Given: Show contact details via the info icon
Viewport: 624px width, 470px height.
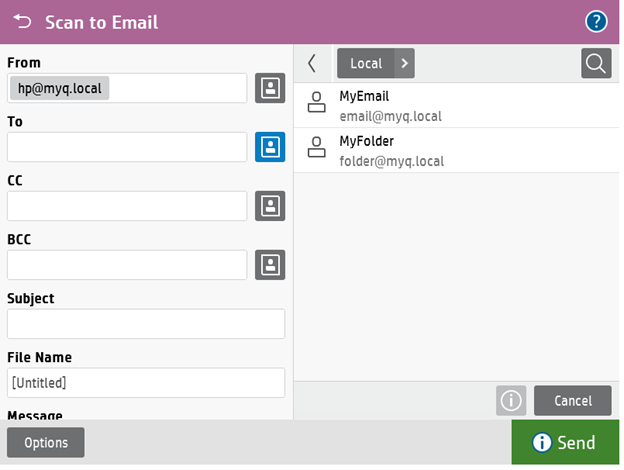Looking at the screenshot, I should click(x=511, y=400).
